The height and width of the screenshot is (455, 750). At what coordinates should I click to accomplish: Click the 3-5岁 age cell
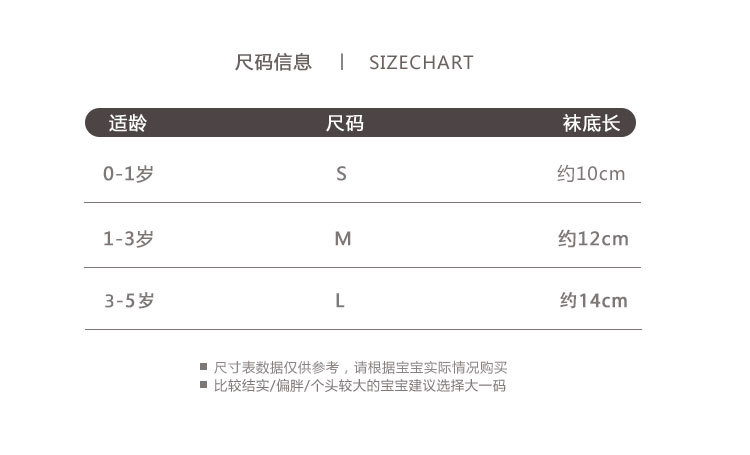(129, 300)
